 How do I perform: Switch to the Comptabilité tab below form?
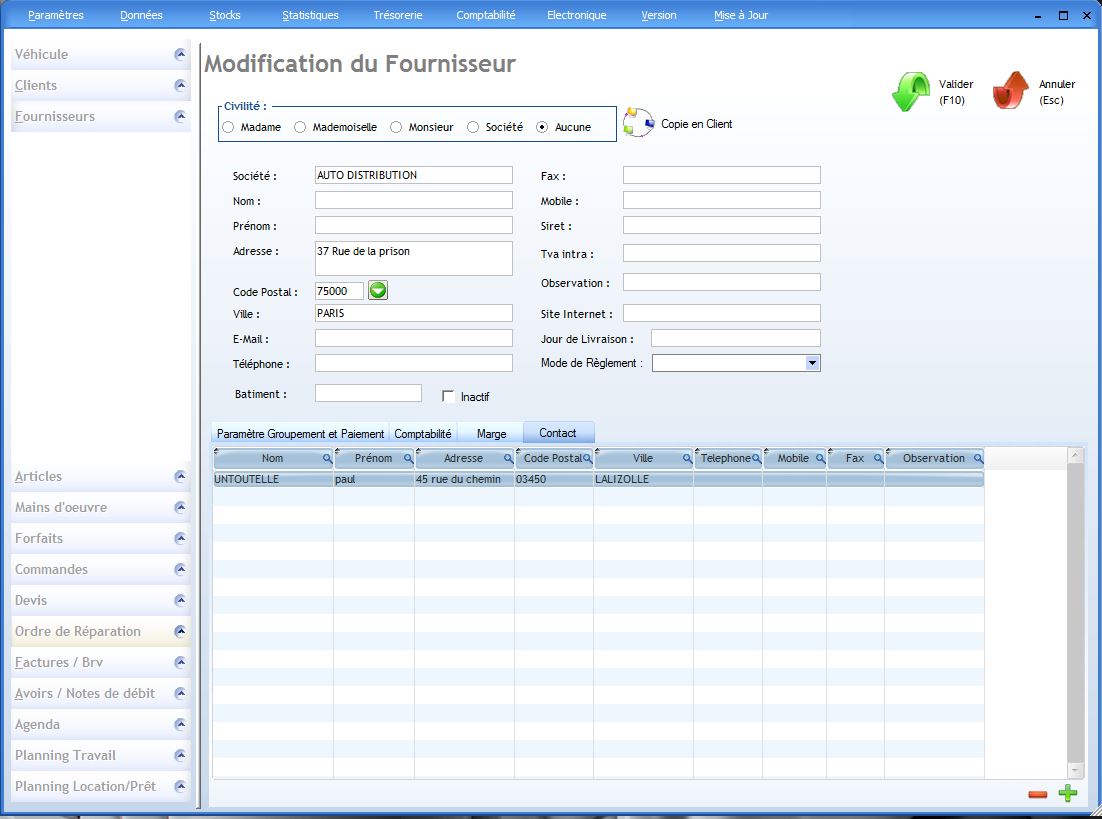point(422,434)
